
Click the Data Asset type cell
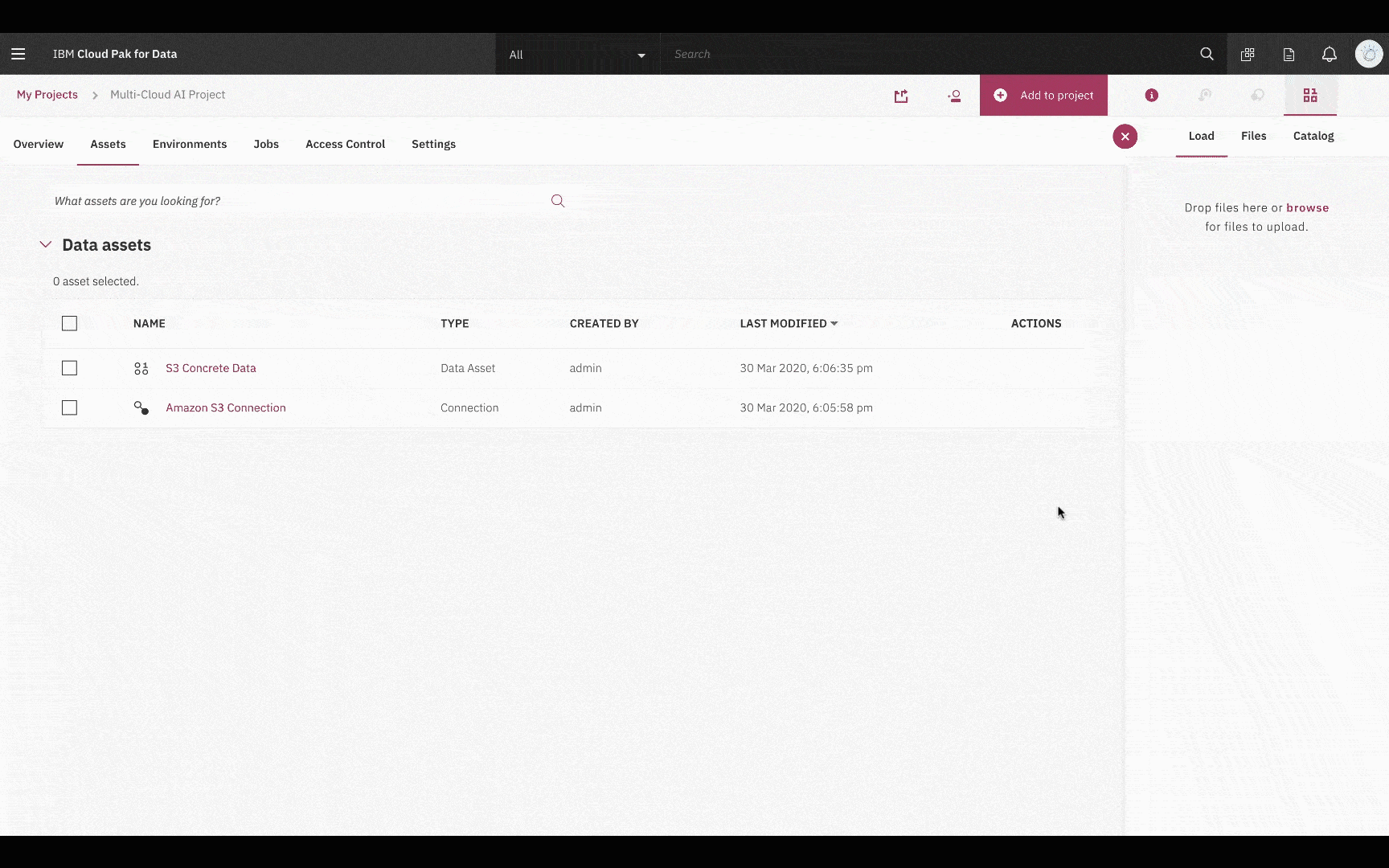468,368
